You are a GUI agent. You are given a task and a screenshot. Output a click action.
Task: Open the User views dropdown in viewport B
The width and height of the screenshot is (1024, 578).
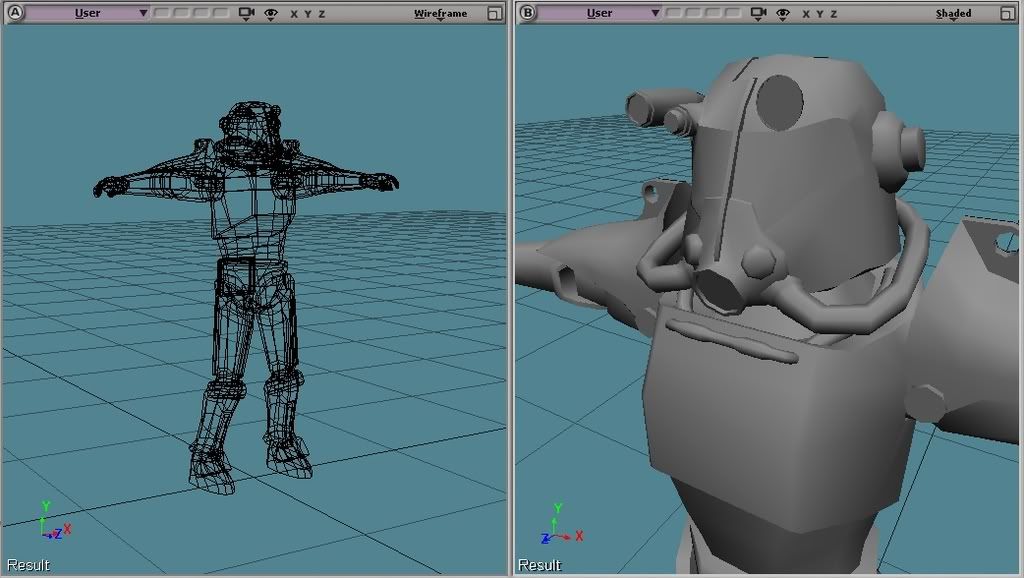pos(600,13)
